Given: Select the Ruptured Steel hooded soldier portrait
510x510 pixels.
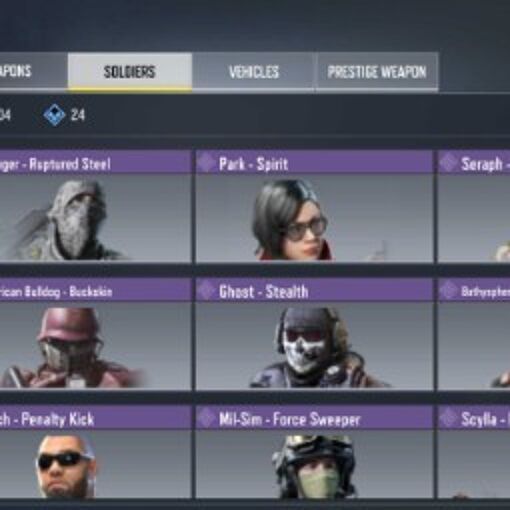Looking at the screenshot, I should click(x=96, y=218).
